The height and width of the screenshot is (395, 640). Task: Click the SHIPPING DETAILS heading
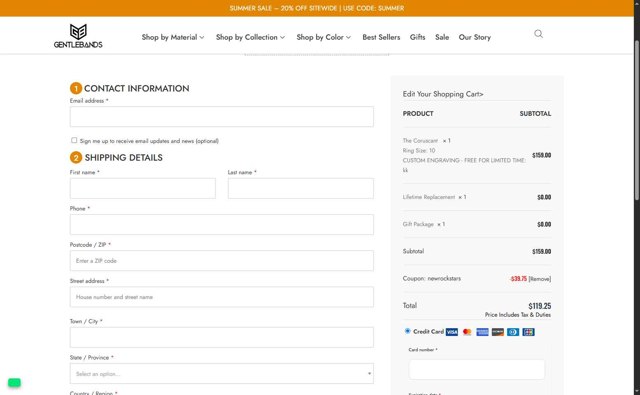123,158
